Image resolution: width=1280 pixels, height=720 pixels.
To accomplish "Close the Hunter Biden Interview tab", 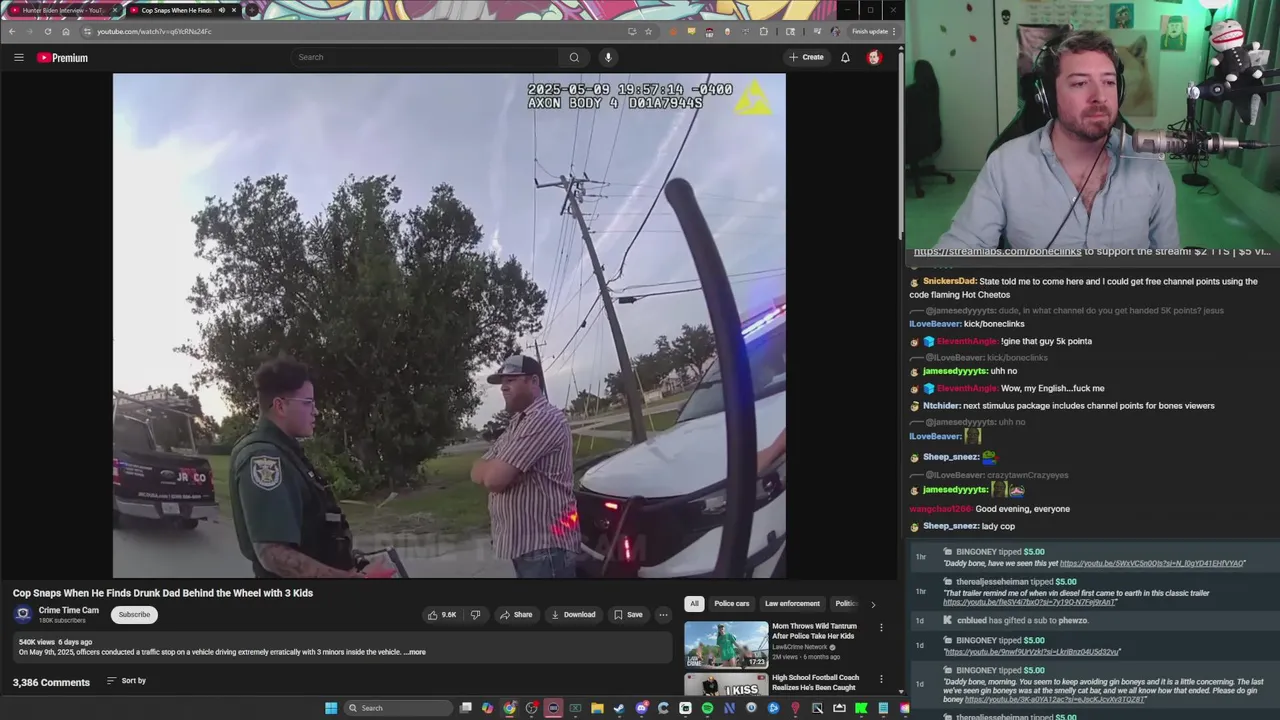I will [115, 10].
